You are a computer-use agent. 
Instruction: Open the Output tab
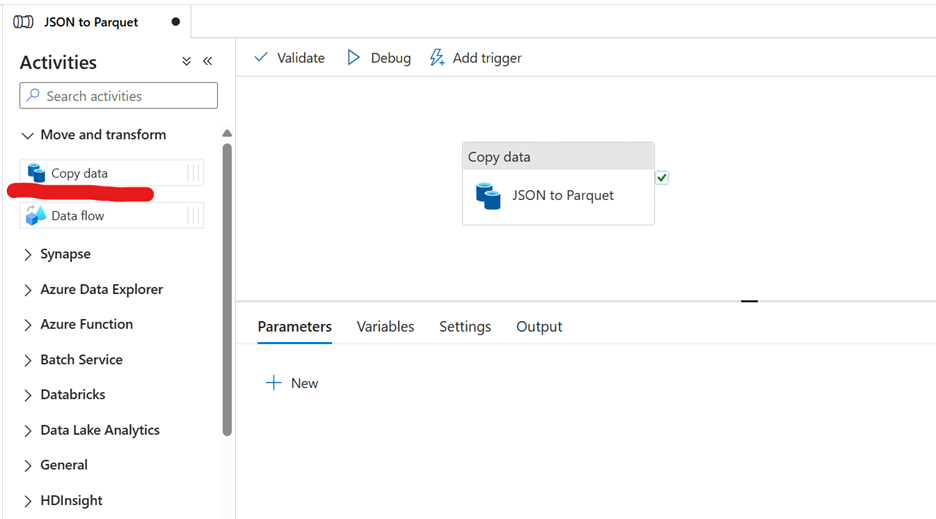click(539, 327)
